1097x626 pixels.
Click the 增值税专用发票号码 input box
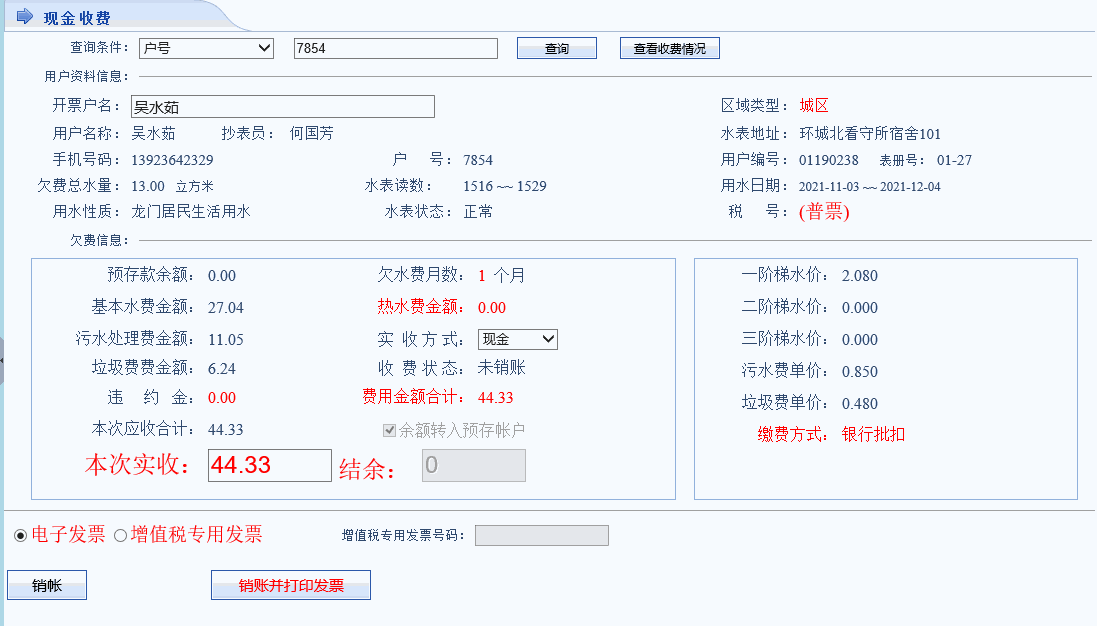tap(541, 536)
